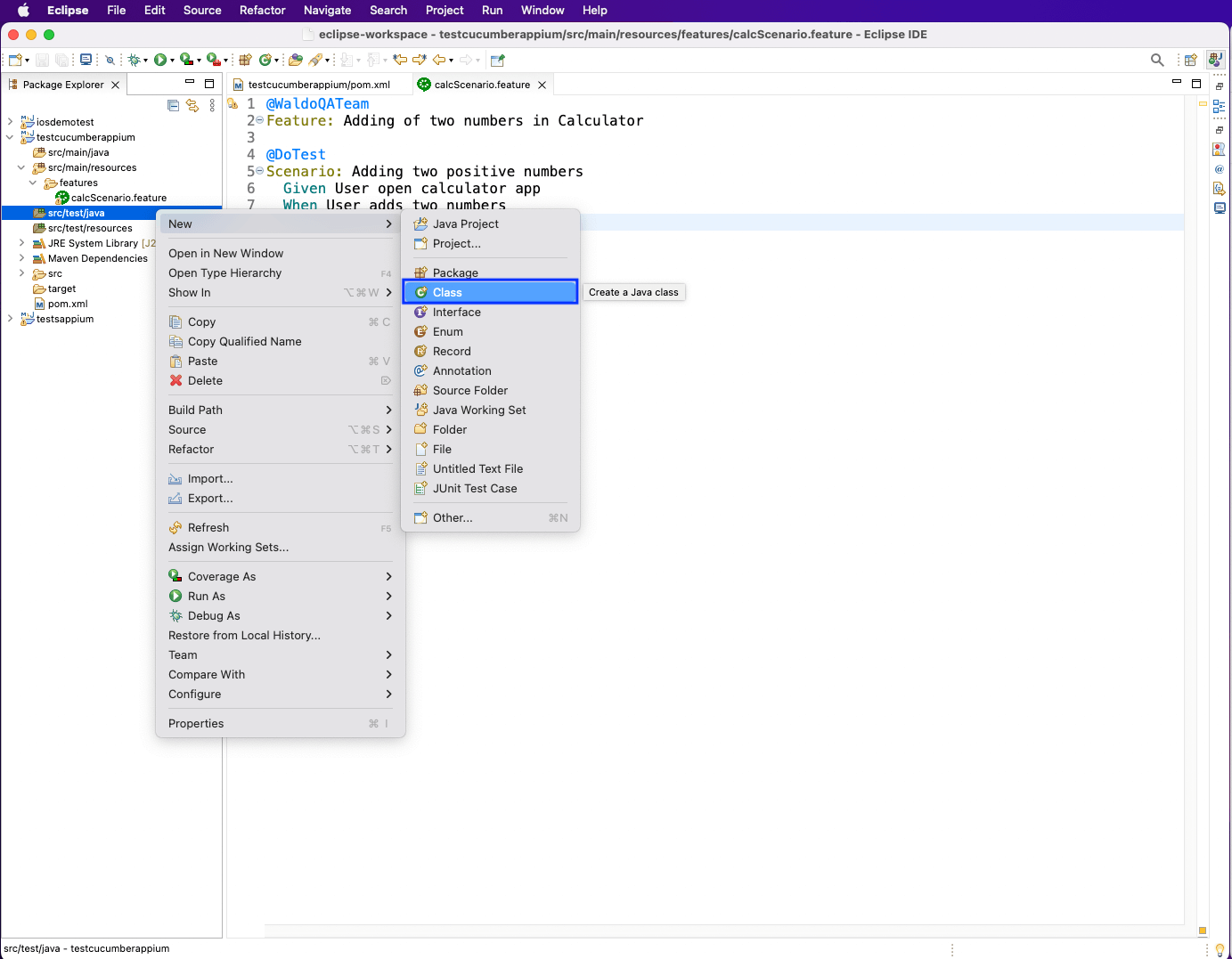
Task: Toggle Skip All Breakpoints in toolbar
Action: click(x=110, y=61)
